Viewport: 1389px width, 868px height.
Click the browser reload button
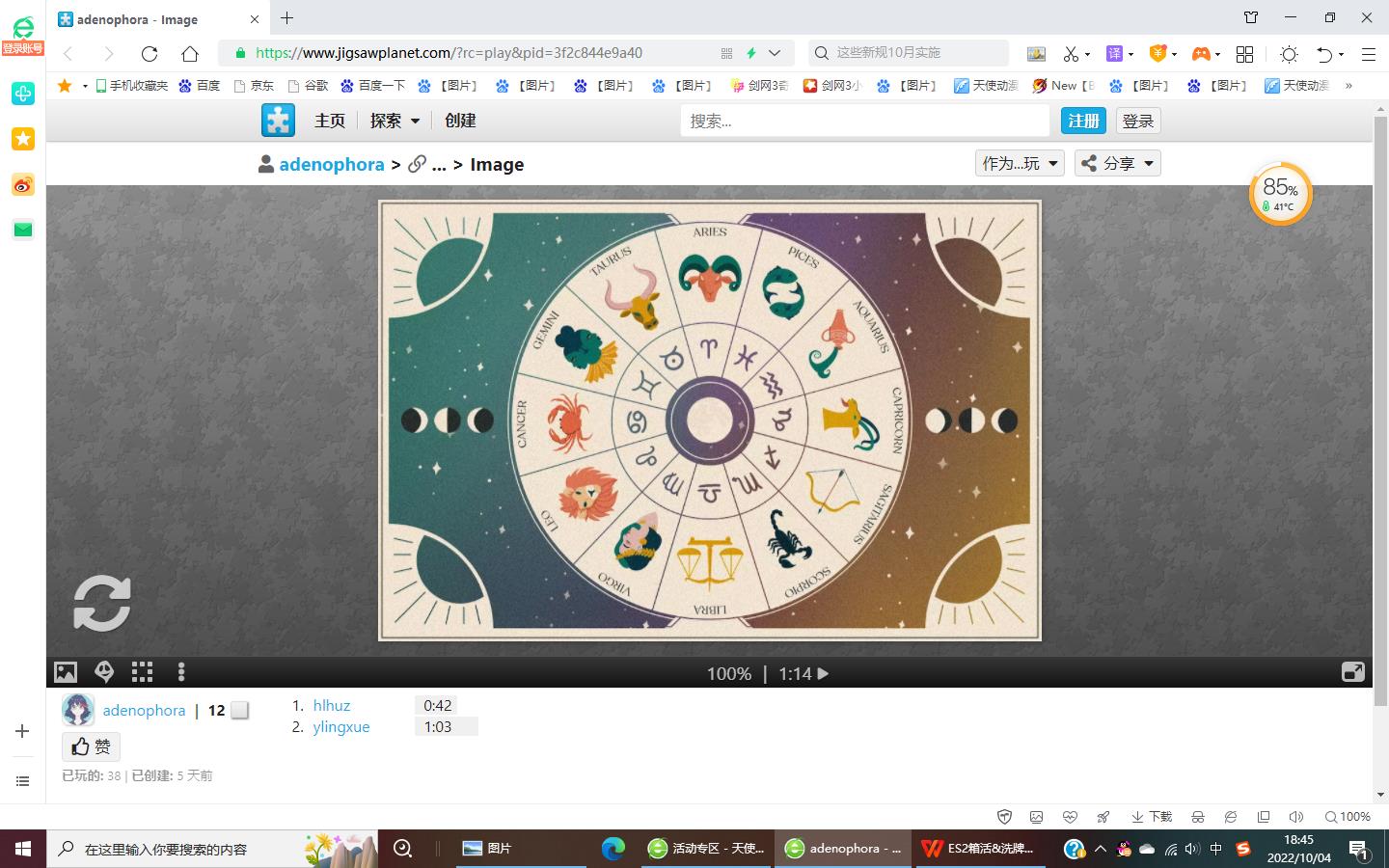click(x=149, y=53)
